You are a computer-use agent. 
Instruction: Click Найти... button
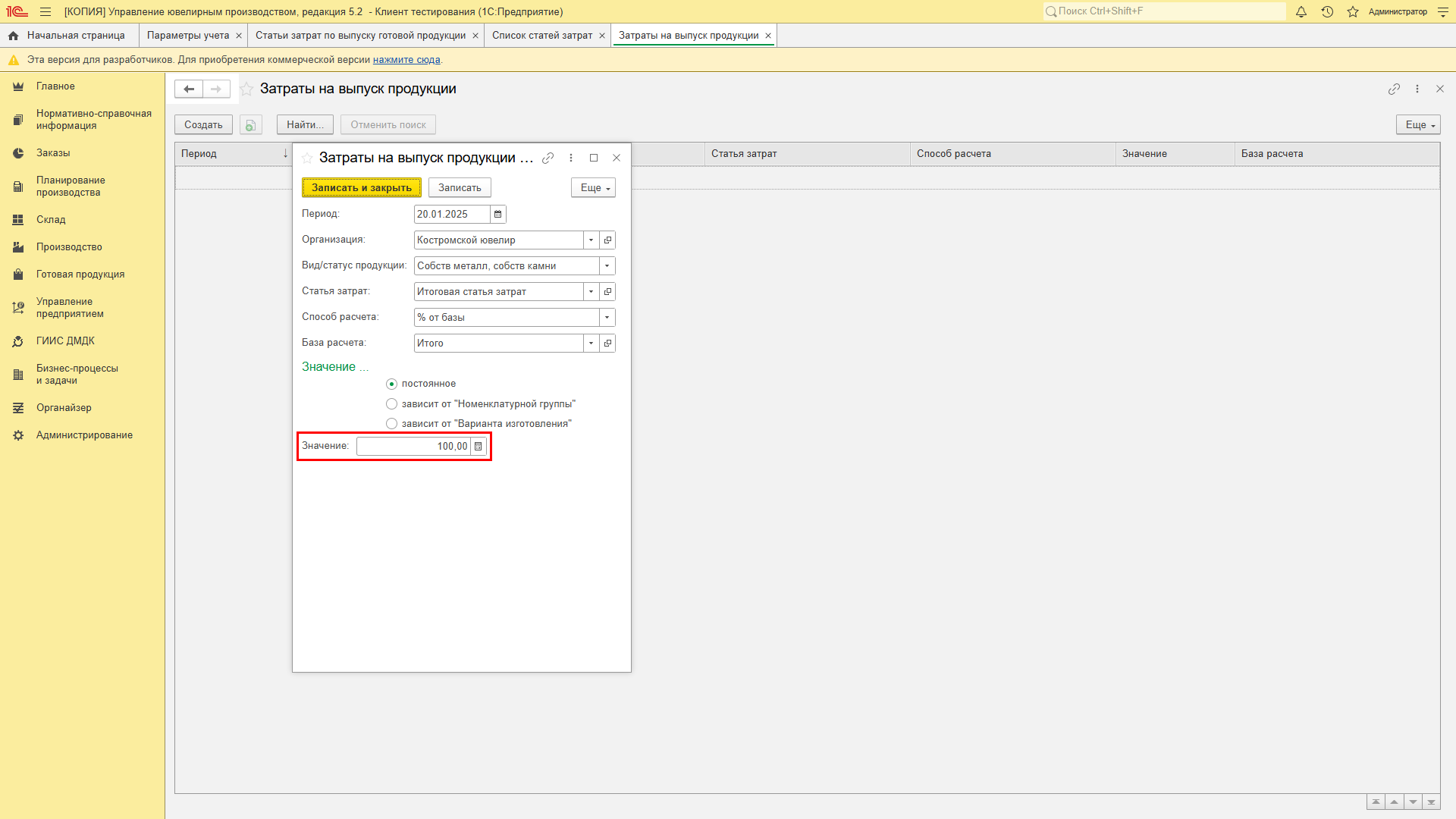305,125
